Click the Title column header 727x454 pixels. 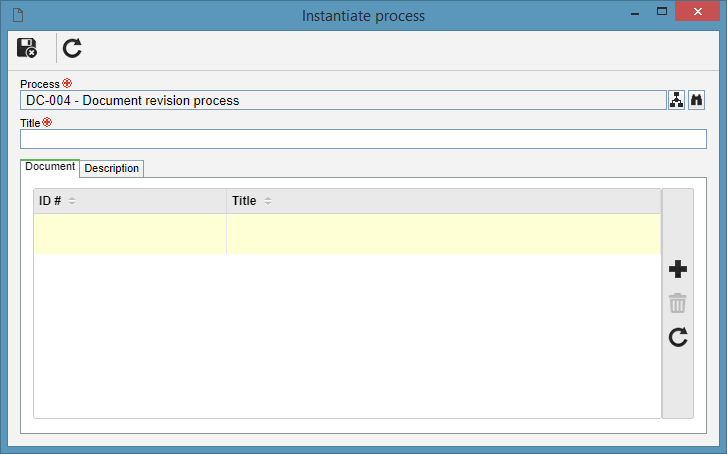click(x=444, y=201)
